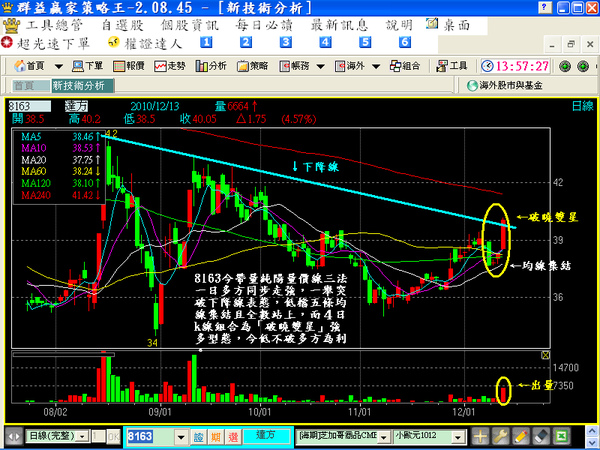Close the volume sub-chart panel
This screenshot has height=450, width=600.
point(545,355)
